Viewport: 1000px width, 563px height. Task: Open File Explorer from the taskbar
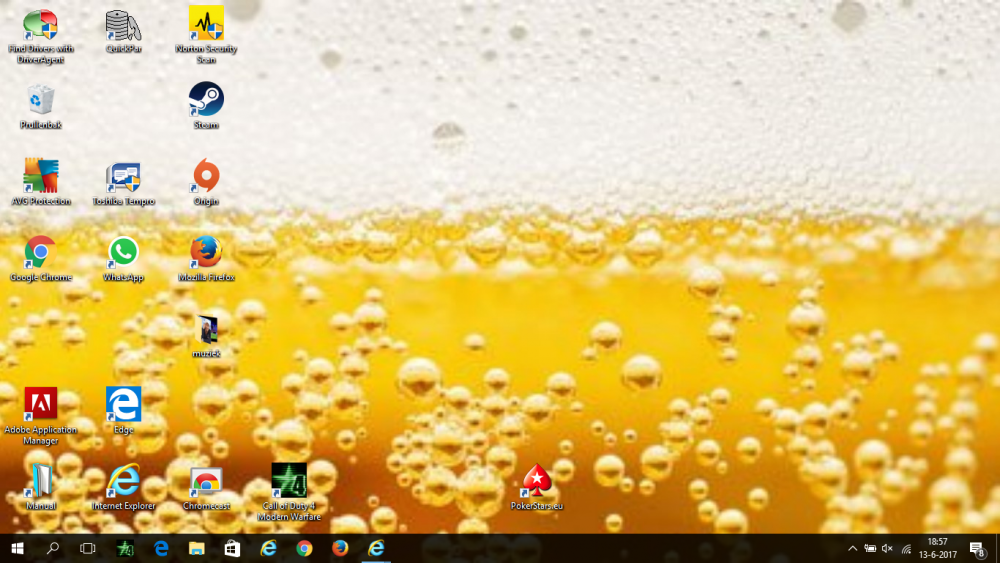click(x=197, y=548)
